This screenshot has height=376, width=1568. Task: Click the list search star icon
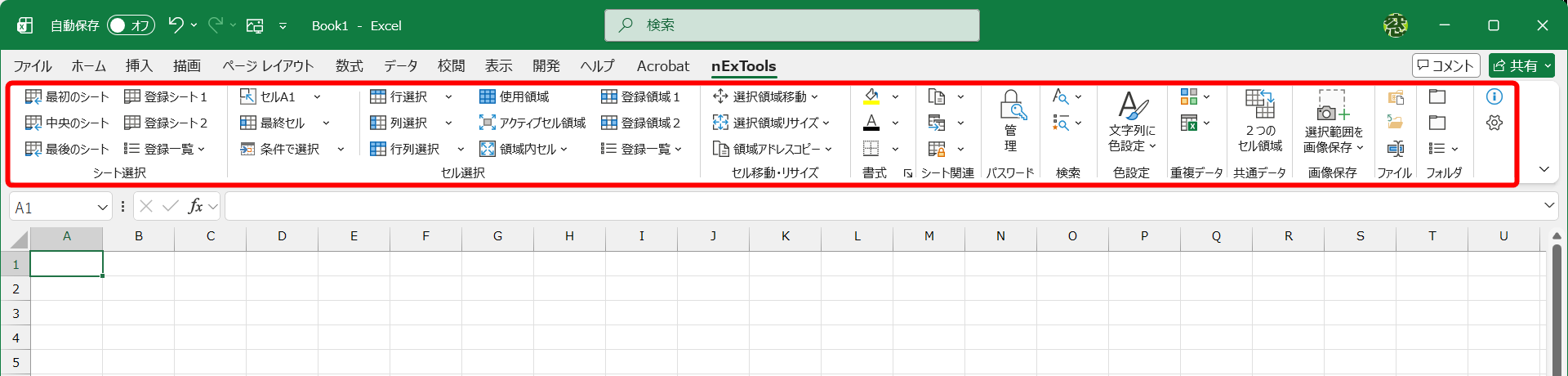coord(1061,123)
